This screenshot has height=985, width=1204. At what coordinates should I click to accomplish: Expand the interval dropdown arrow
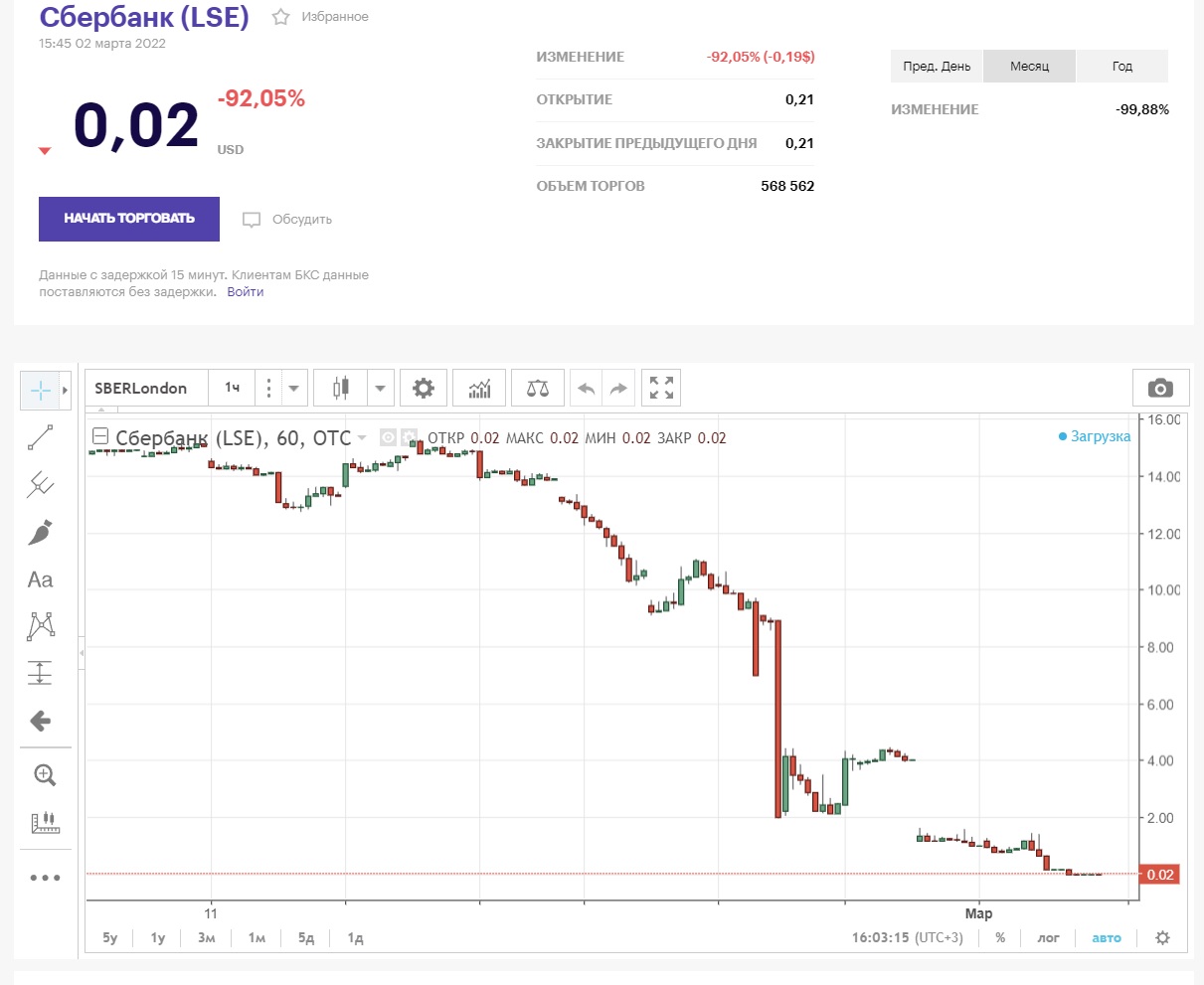(294, 388)
